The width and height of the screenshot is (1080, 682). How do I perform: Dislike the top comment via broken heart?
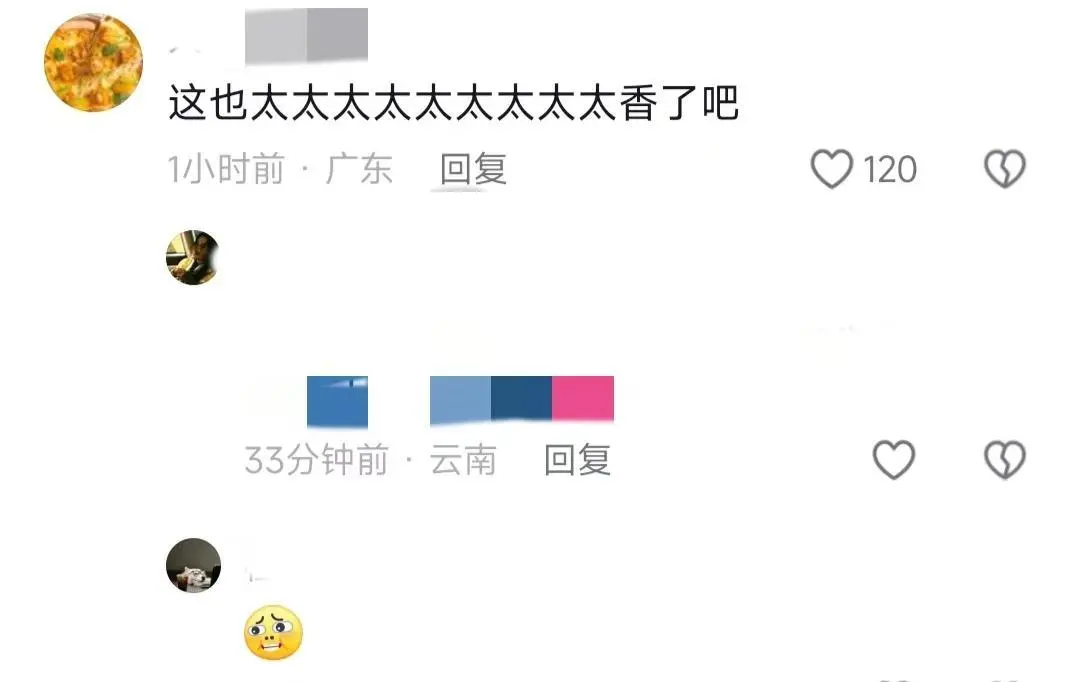1005,169
